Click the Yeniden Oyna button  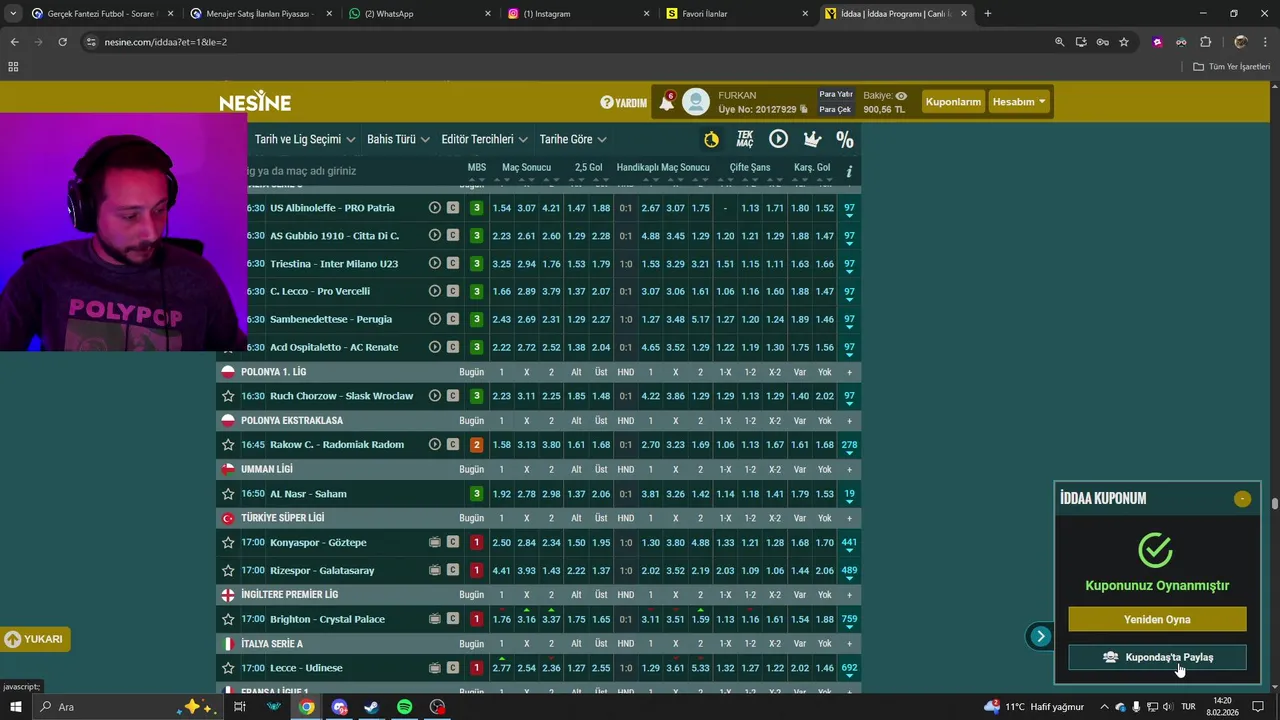coord(1157,619)
